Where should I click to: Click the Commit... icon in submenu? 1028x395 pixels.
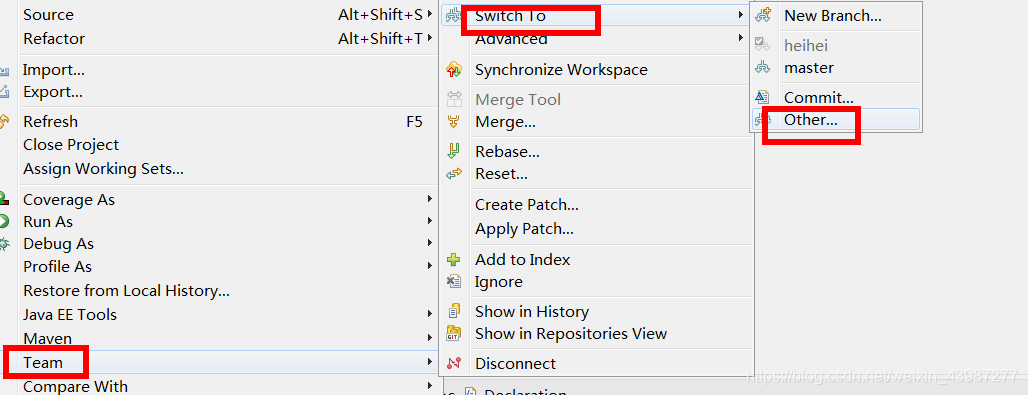[762, 97]
